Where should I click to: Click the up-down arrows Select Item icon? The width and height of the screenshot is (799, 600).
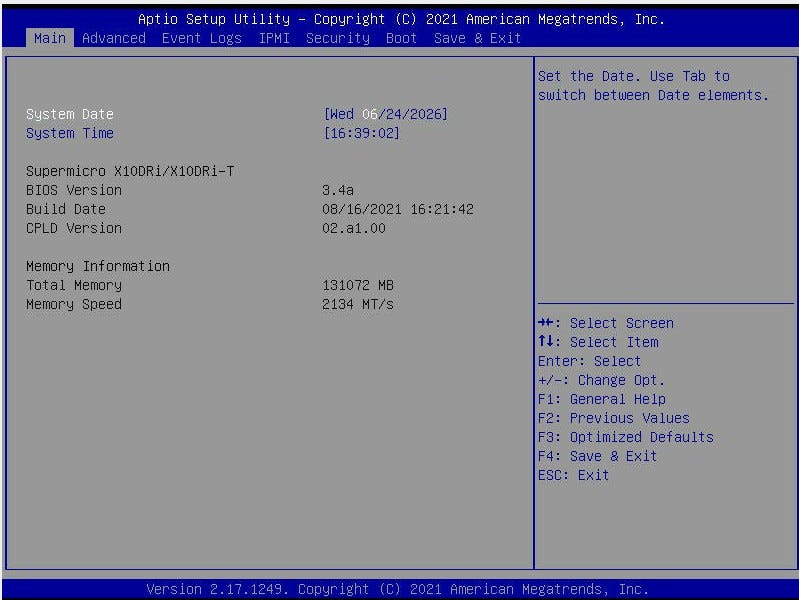[x=546, y=341]
